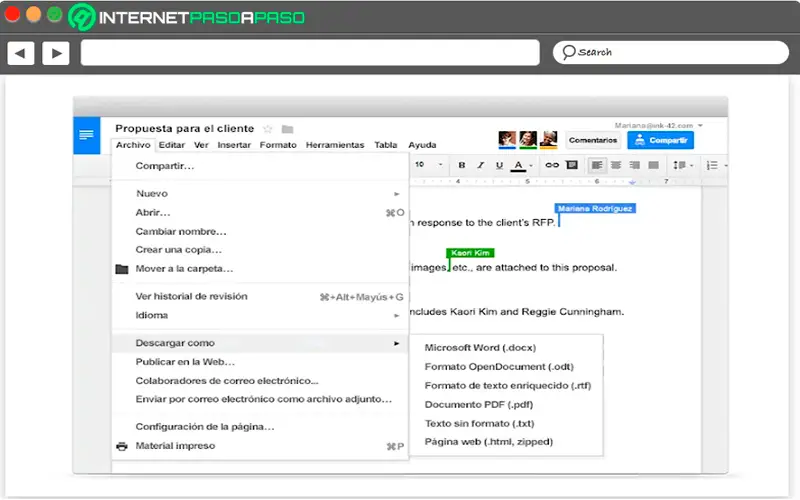
Task: Star the document Propuesta para el cliente
Action: pos(268,129)
